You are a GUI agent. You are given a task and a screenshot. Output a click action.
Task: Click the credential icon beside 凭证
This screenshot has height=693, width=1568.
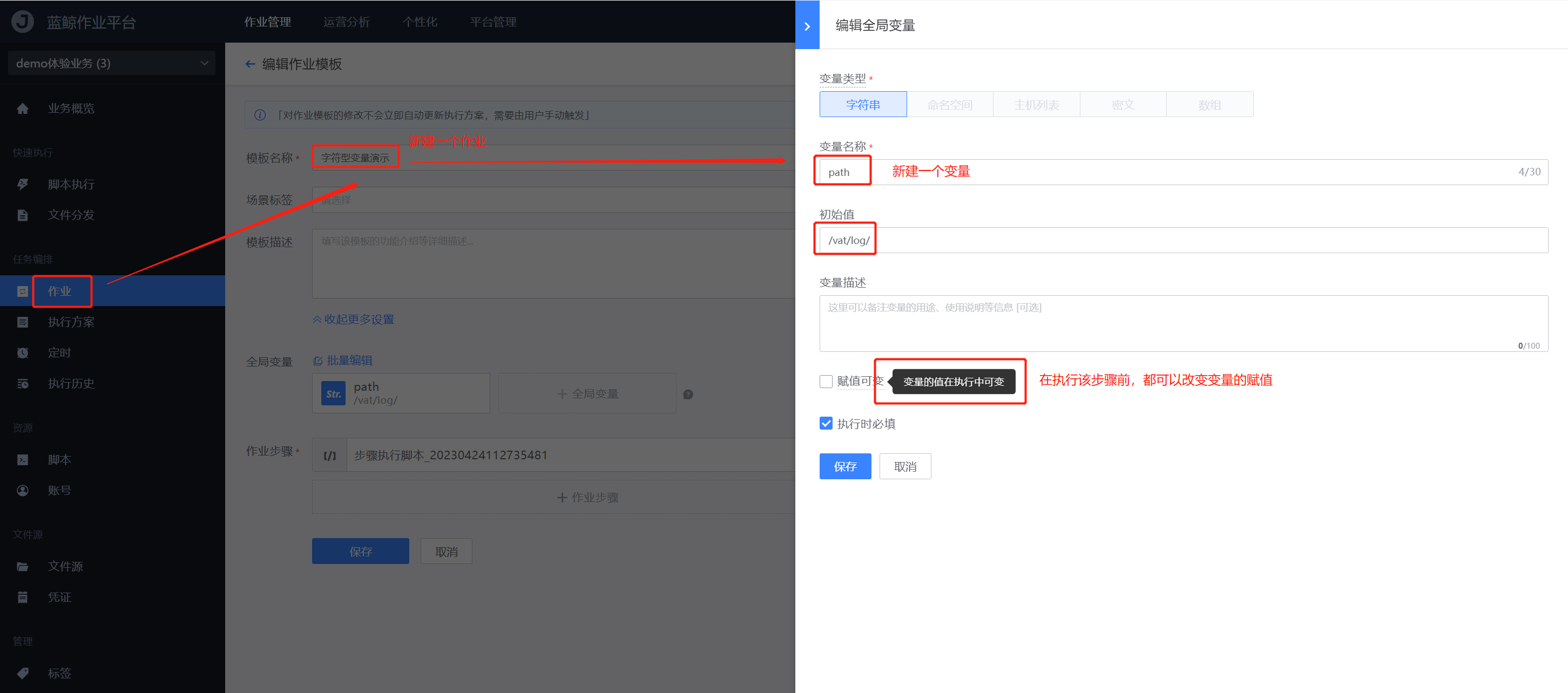click(x=23, y=597)
